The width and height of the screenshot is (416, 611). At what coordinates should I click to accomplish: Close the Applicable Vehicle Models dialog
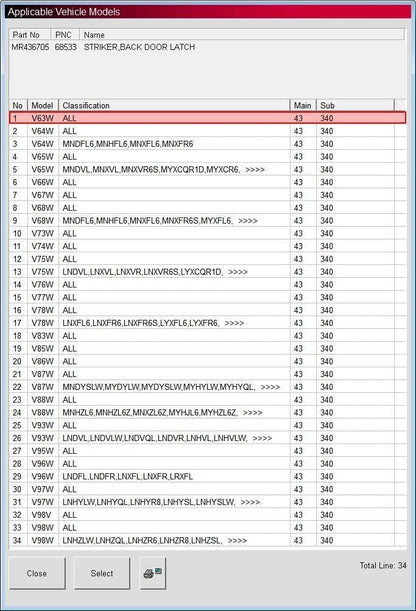[x=37, y=573]
